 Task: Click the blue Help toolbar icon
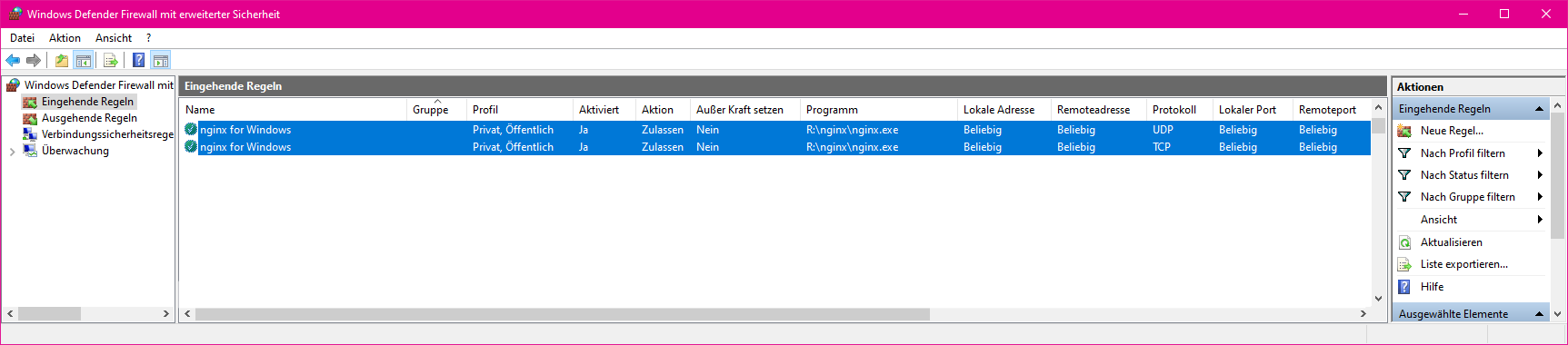point(138,60)
